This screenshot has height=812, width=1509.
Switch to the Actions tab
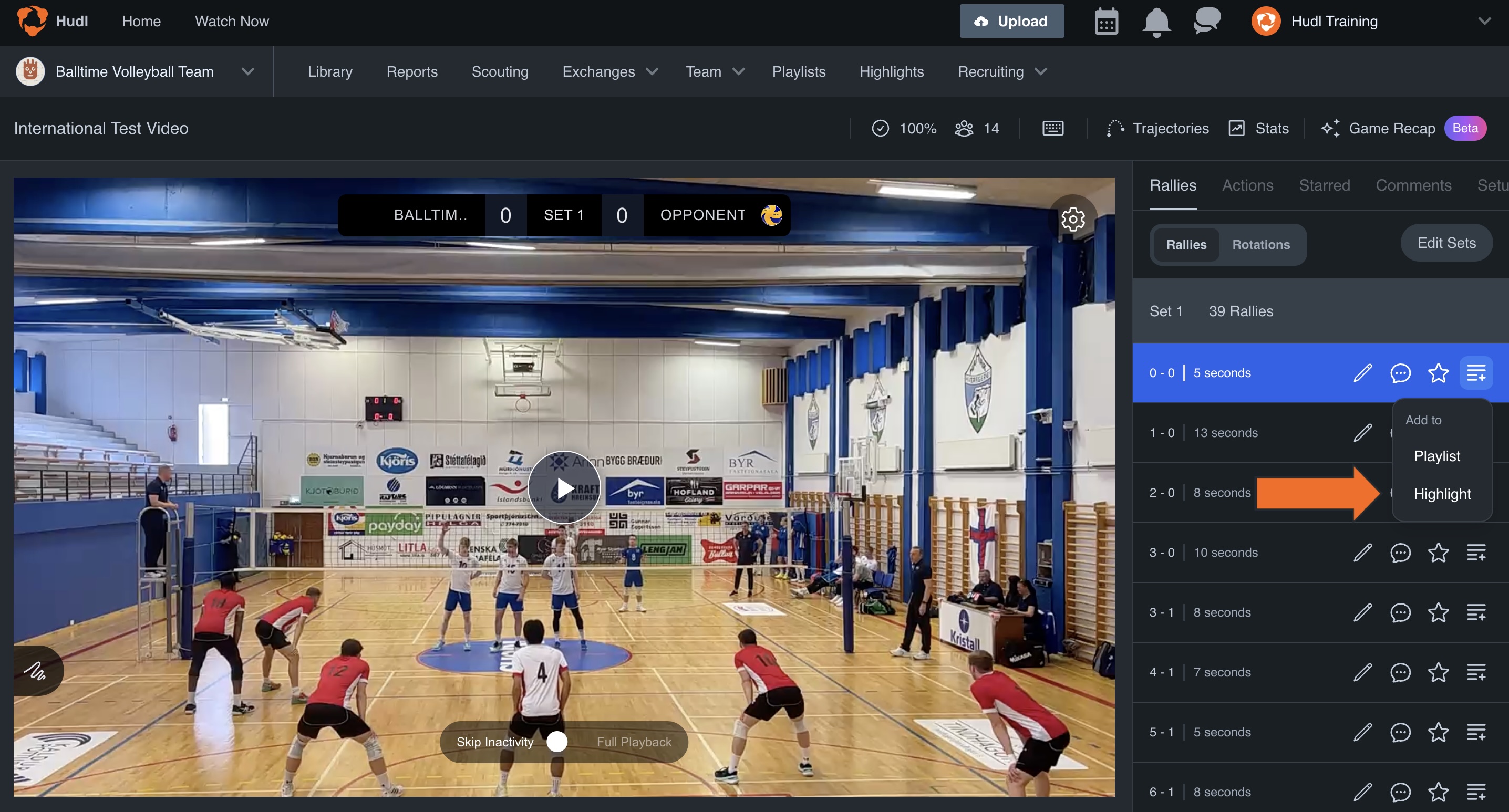(1247, 185)
